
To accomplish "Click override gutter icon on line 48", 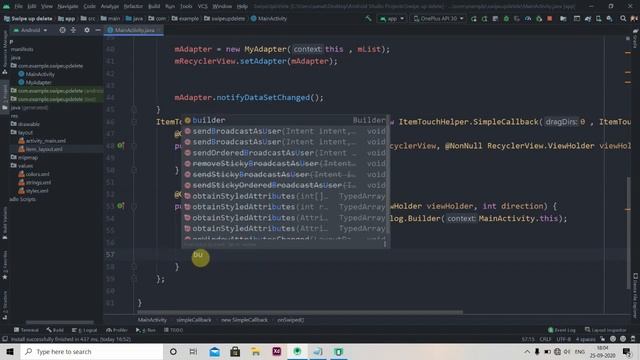I will pyautogui.click(x=121, y=145).
